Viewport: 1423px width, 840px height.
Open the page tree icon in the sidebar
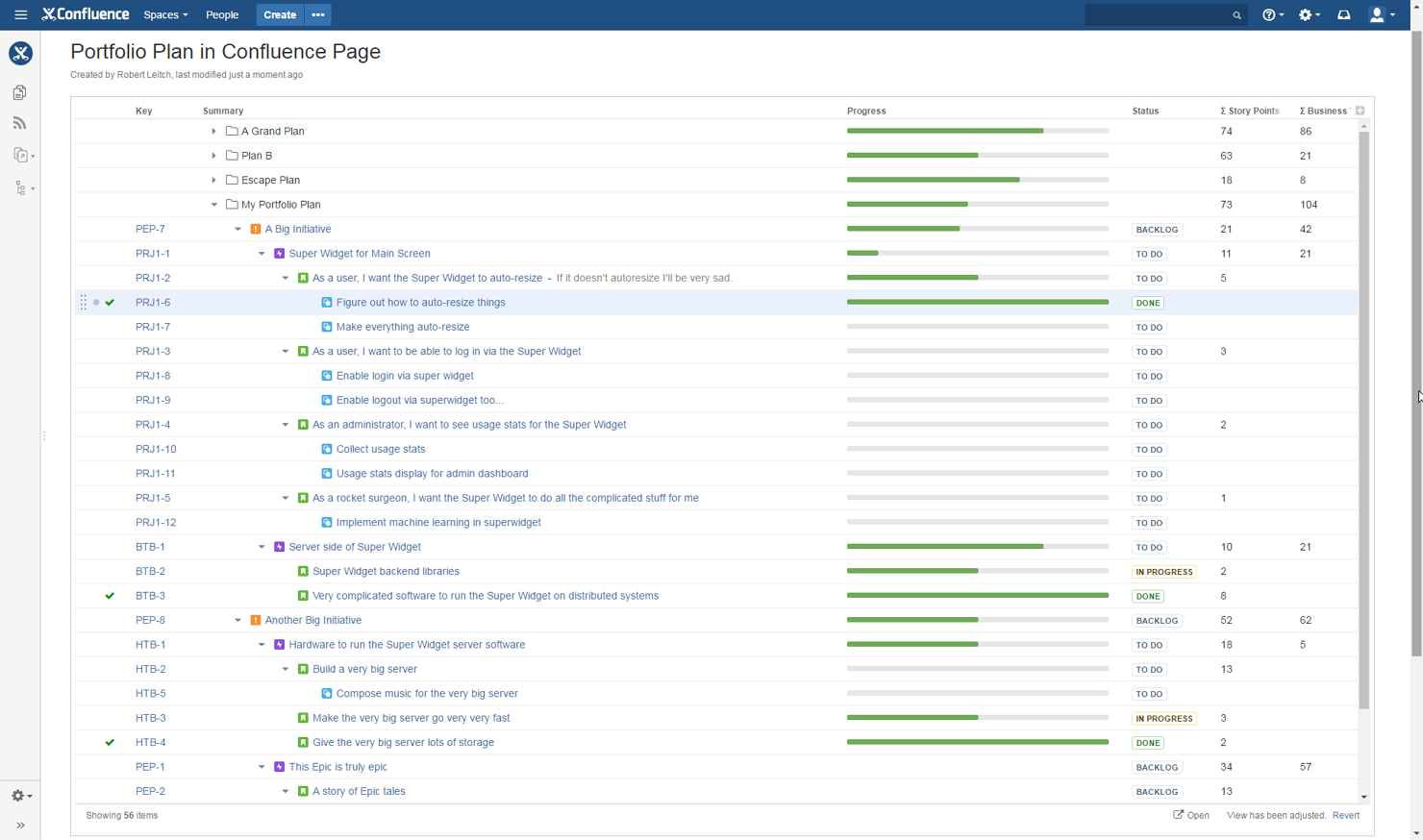tap(23, 187)
